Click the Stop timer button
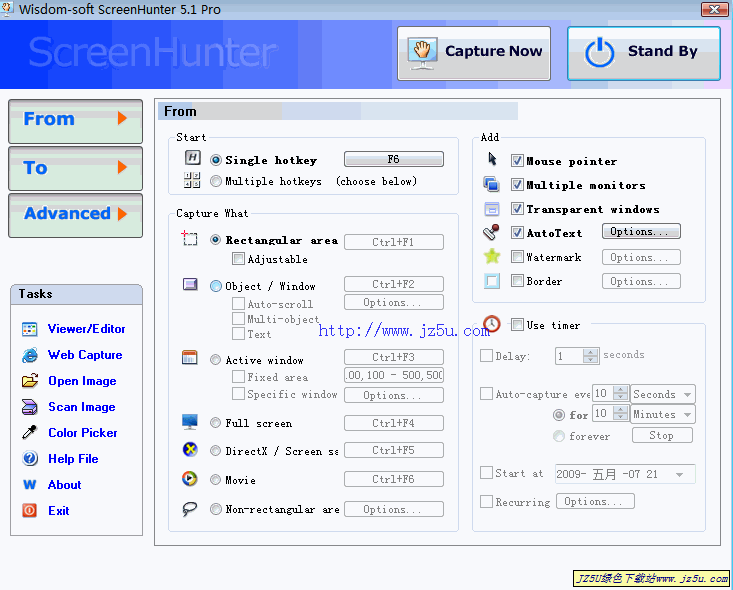This screenshot has width=733, height=590. [x=662, y=435]
